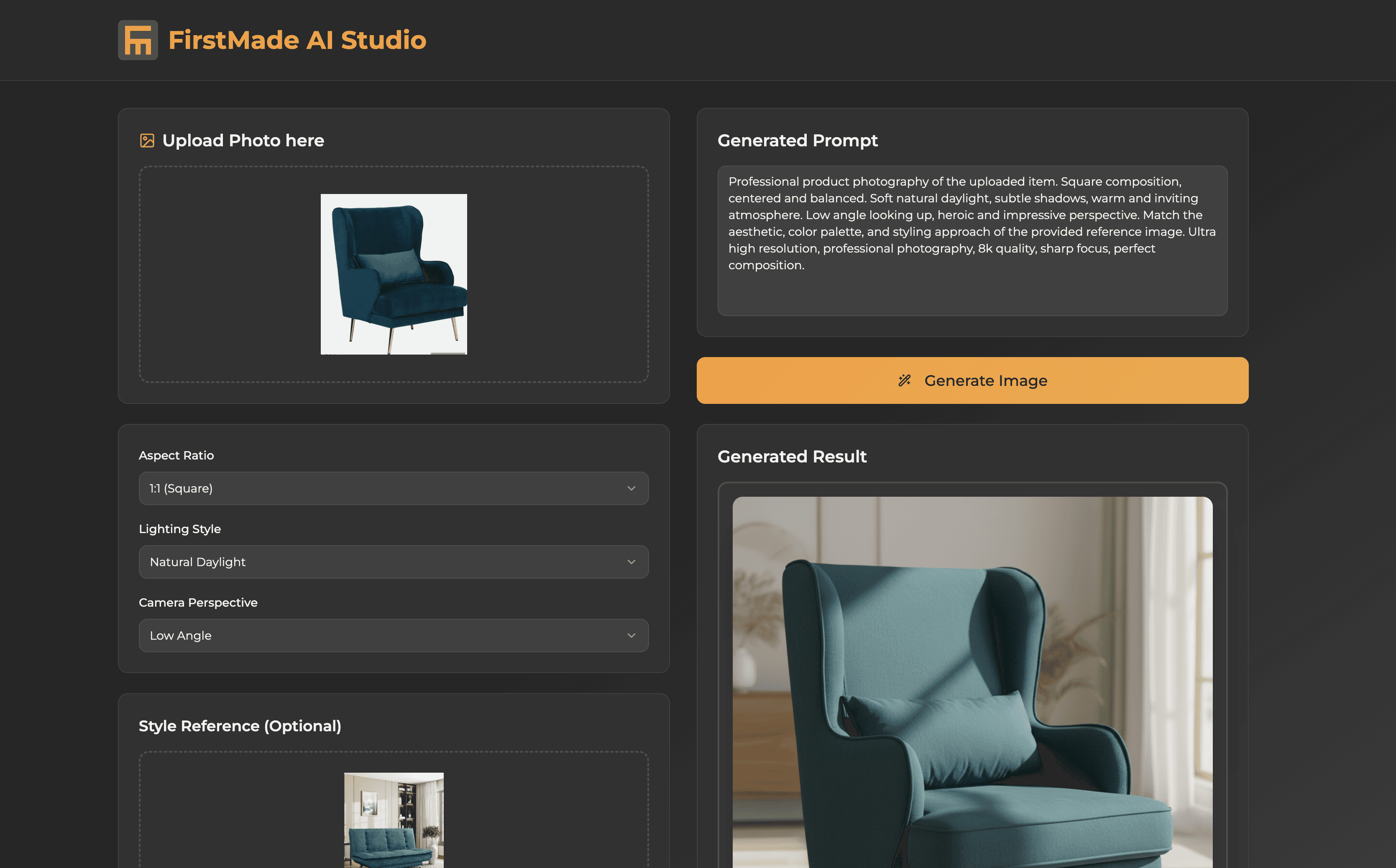
Task: Click the image icon beside Upload Photo
Action: pos(147,140)
